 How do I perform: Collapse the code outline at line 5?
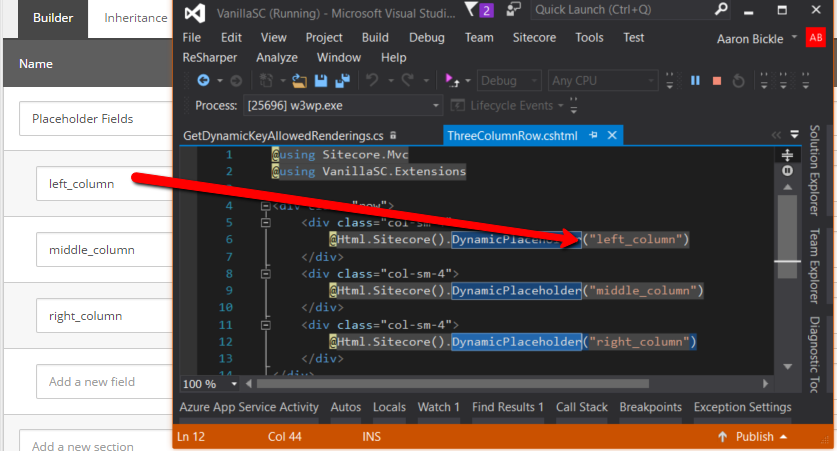pos(265,223)
